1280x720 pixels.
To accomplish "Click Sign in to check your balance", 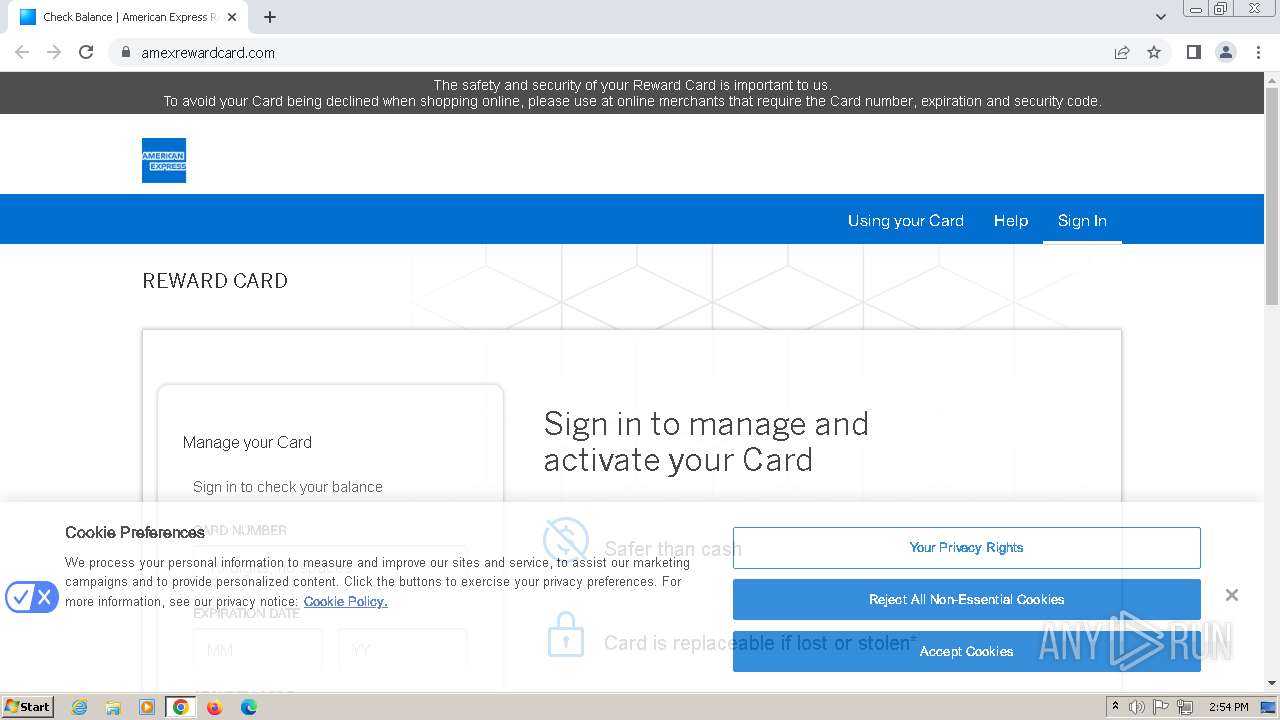I will click(288, 487).
